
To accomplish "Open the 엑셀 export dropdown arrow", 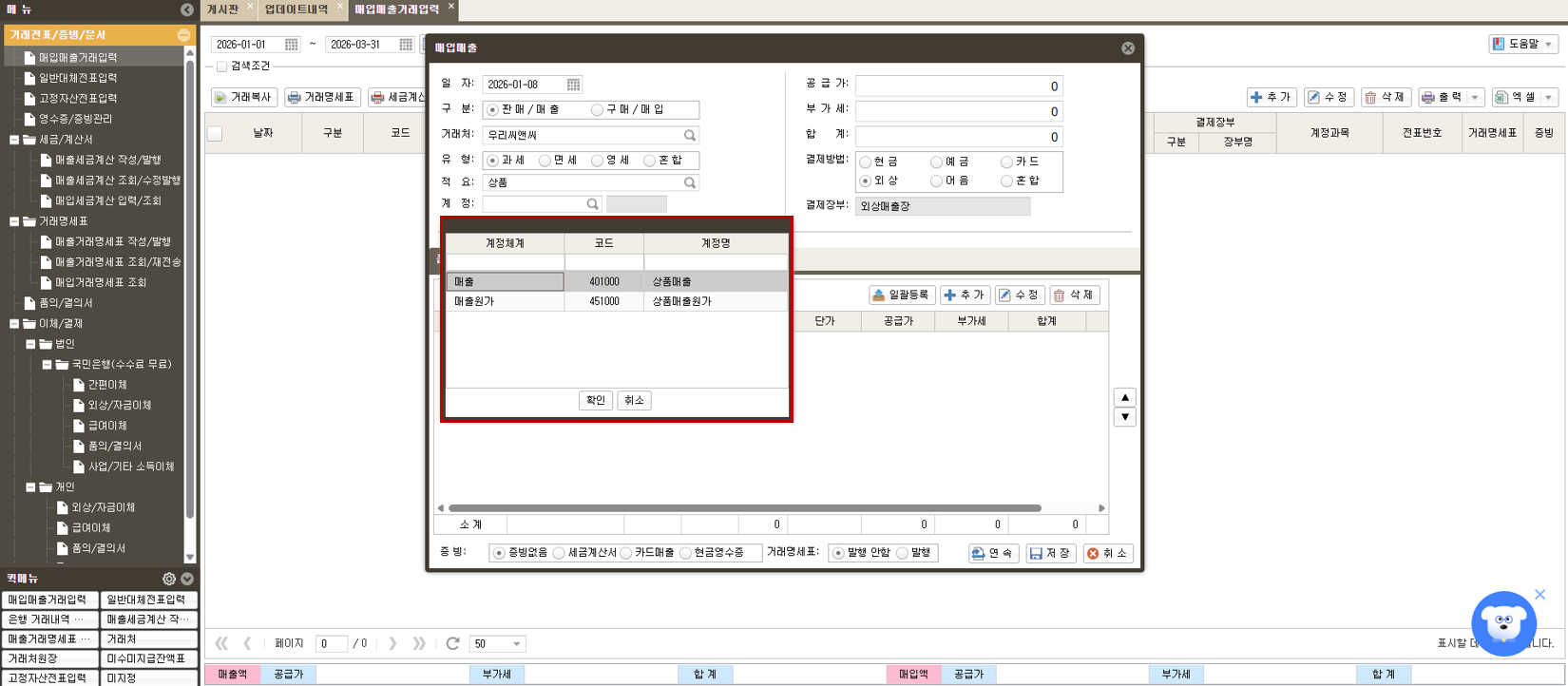I will (x=1549, y=98).
